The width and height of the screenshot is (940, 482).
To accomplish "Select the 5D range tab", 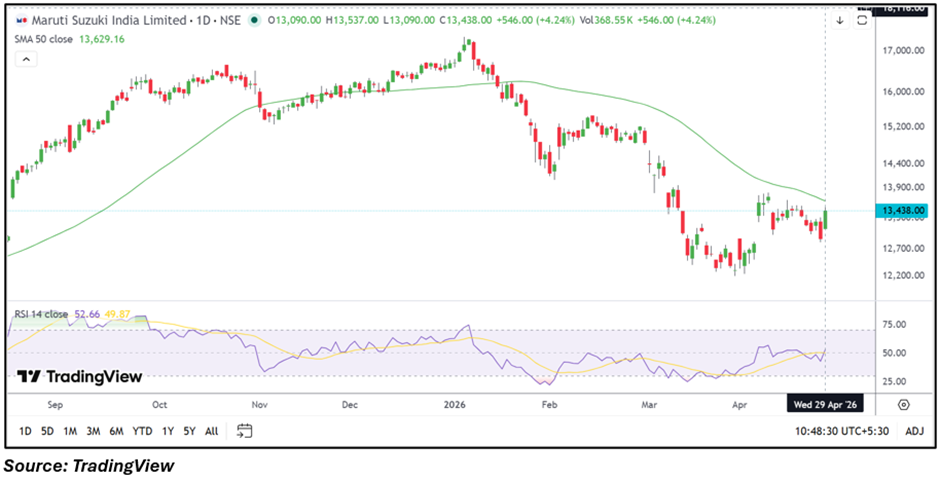I will point(47,431).
